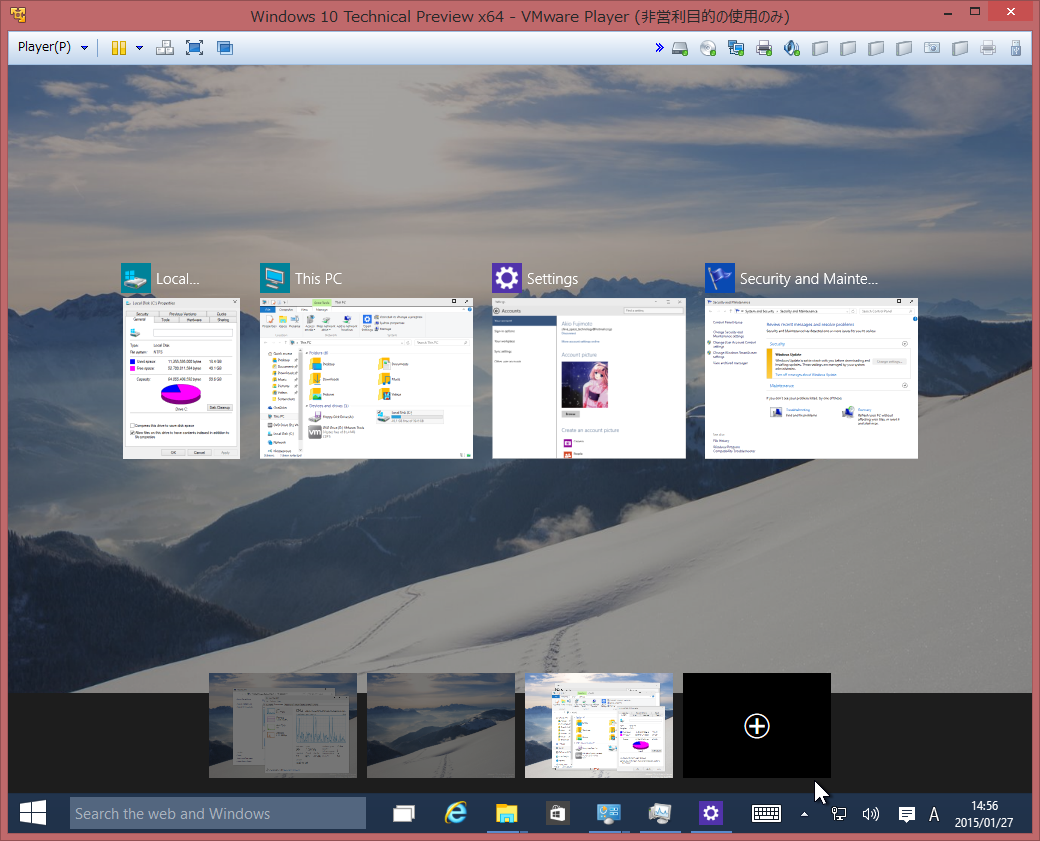Click the greyed-out printer device icon

tap(988, 48)
